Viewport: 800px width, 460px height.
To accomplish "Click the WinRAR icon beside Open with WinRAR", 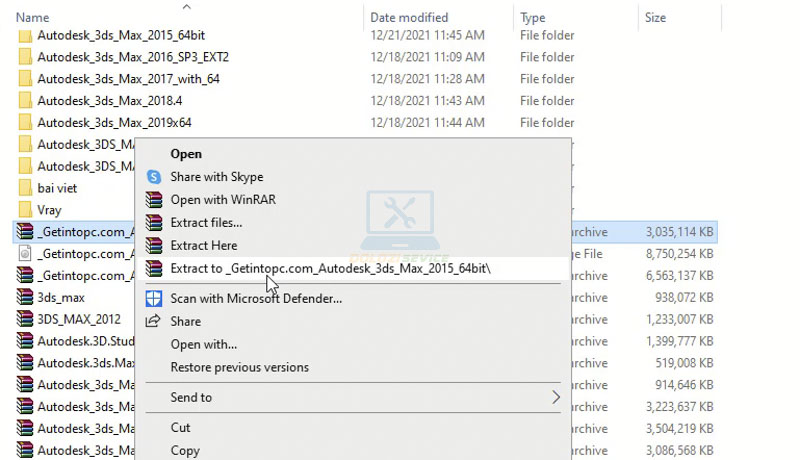I will coord(154,199).
